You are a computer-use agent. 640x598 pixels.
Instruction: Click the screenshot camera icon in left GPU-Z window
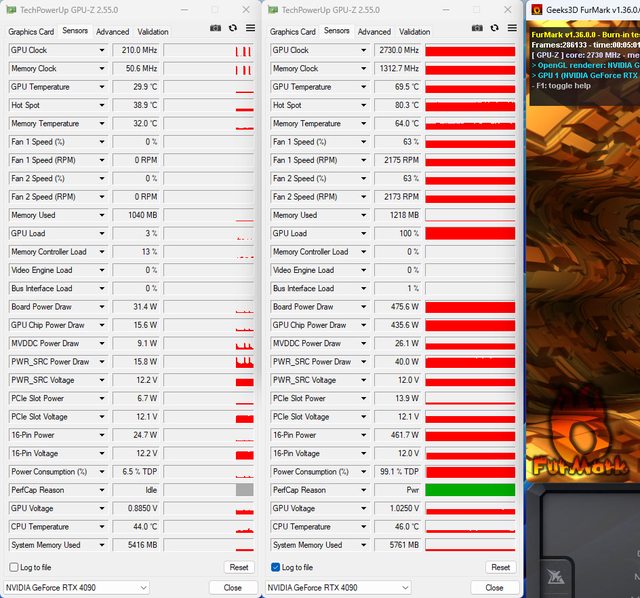(215, 29)
